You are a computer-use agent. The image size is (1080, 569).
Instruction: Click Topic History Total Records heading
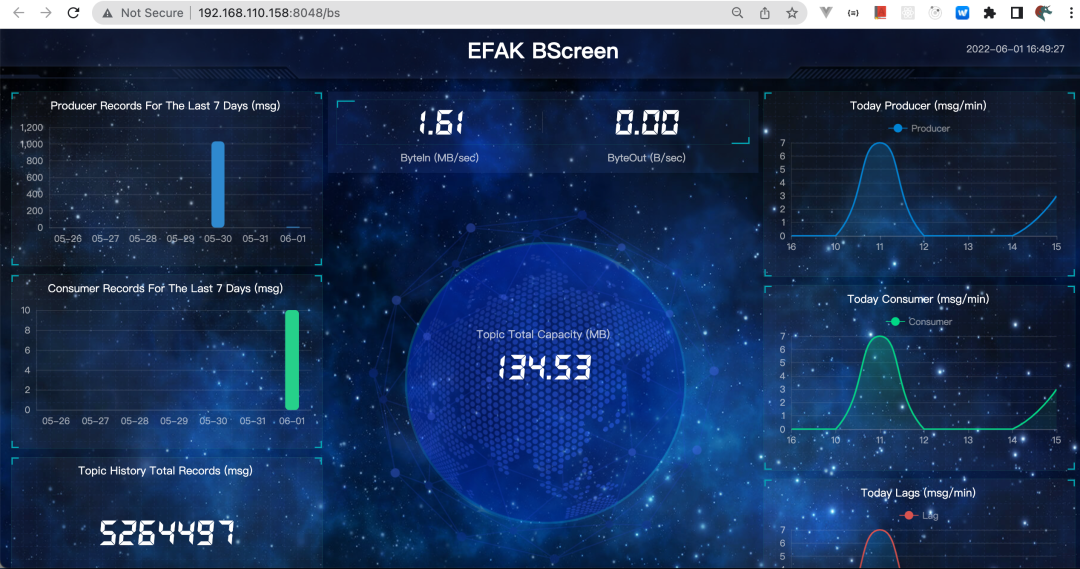point(165,470)
